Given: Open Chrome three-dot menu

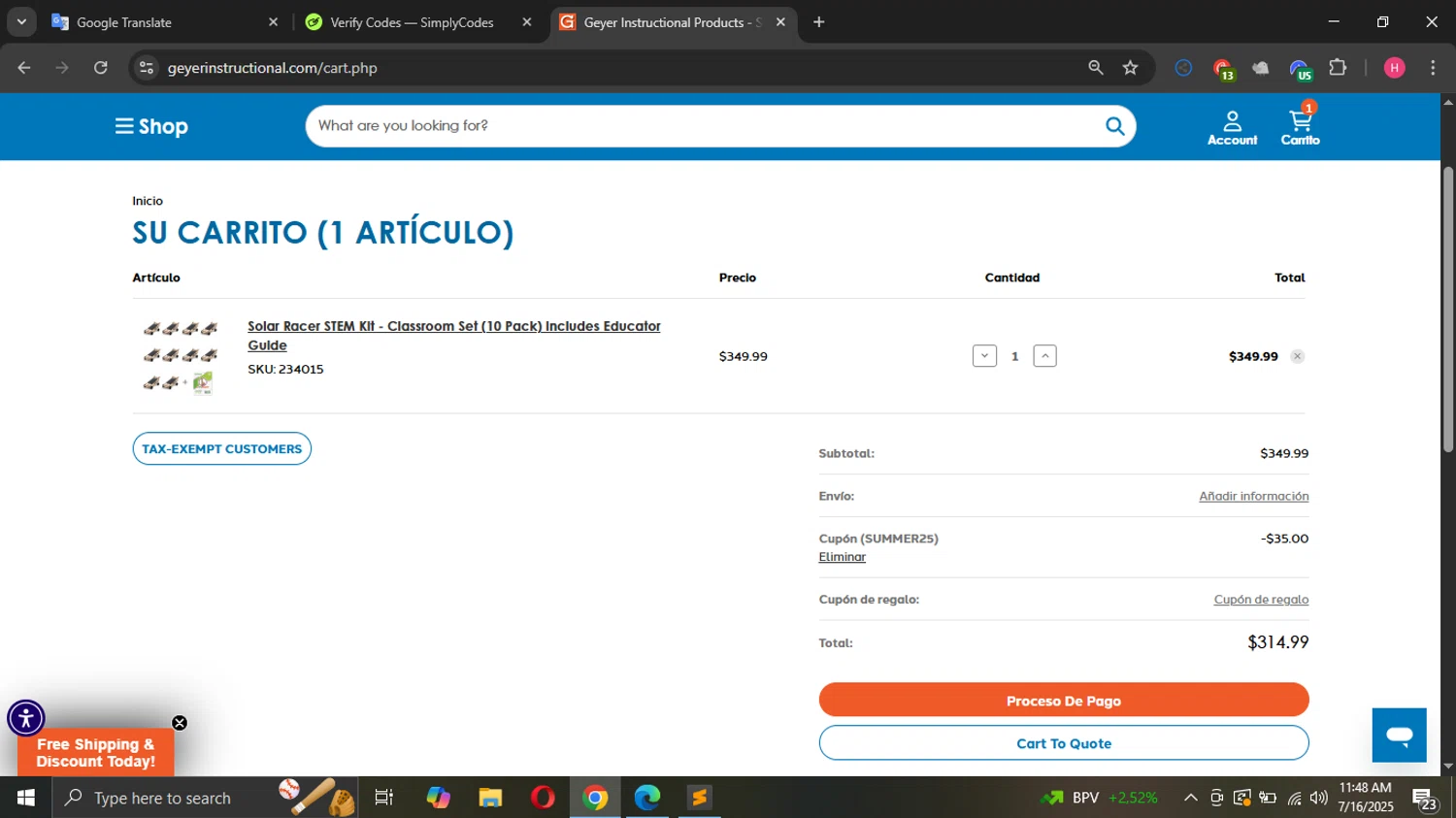Looking at the screenshot, I should (1433, 68).
